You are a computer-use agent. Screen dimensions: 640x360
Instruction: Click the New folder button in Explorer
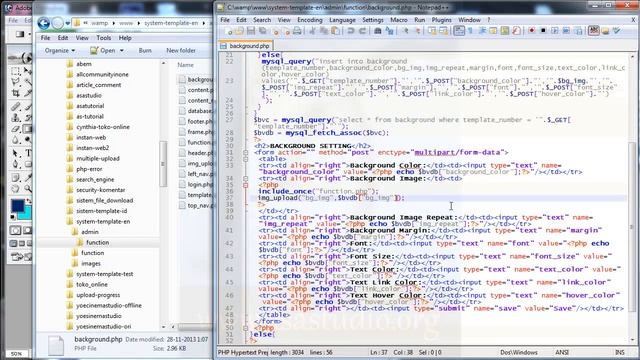(181, 51)
